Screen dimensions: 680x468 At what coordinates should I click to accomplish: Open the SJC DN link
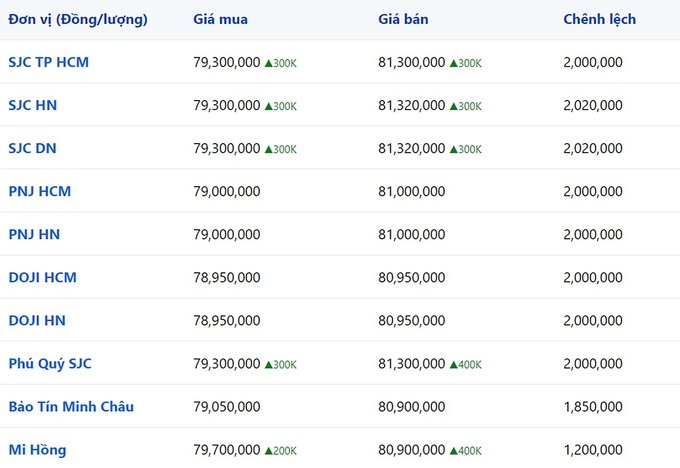pos(33,148)
